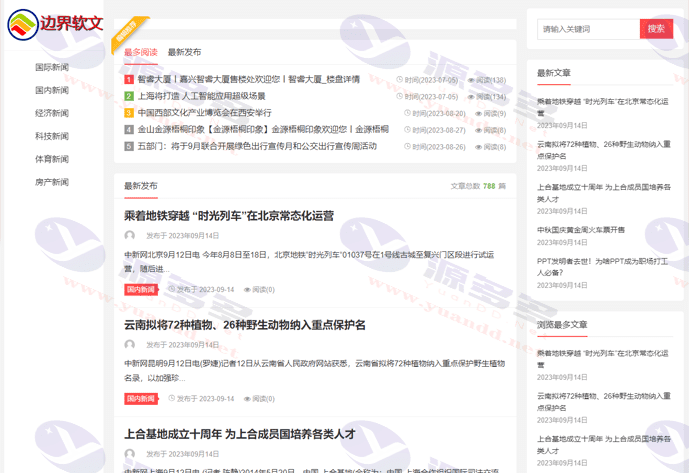The image size is (689, 473).
Task: Open ranked article 中国西部文化产业博览会在西安举行
Action: (x=204, y=113)
